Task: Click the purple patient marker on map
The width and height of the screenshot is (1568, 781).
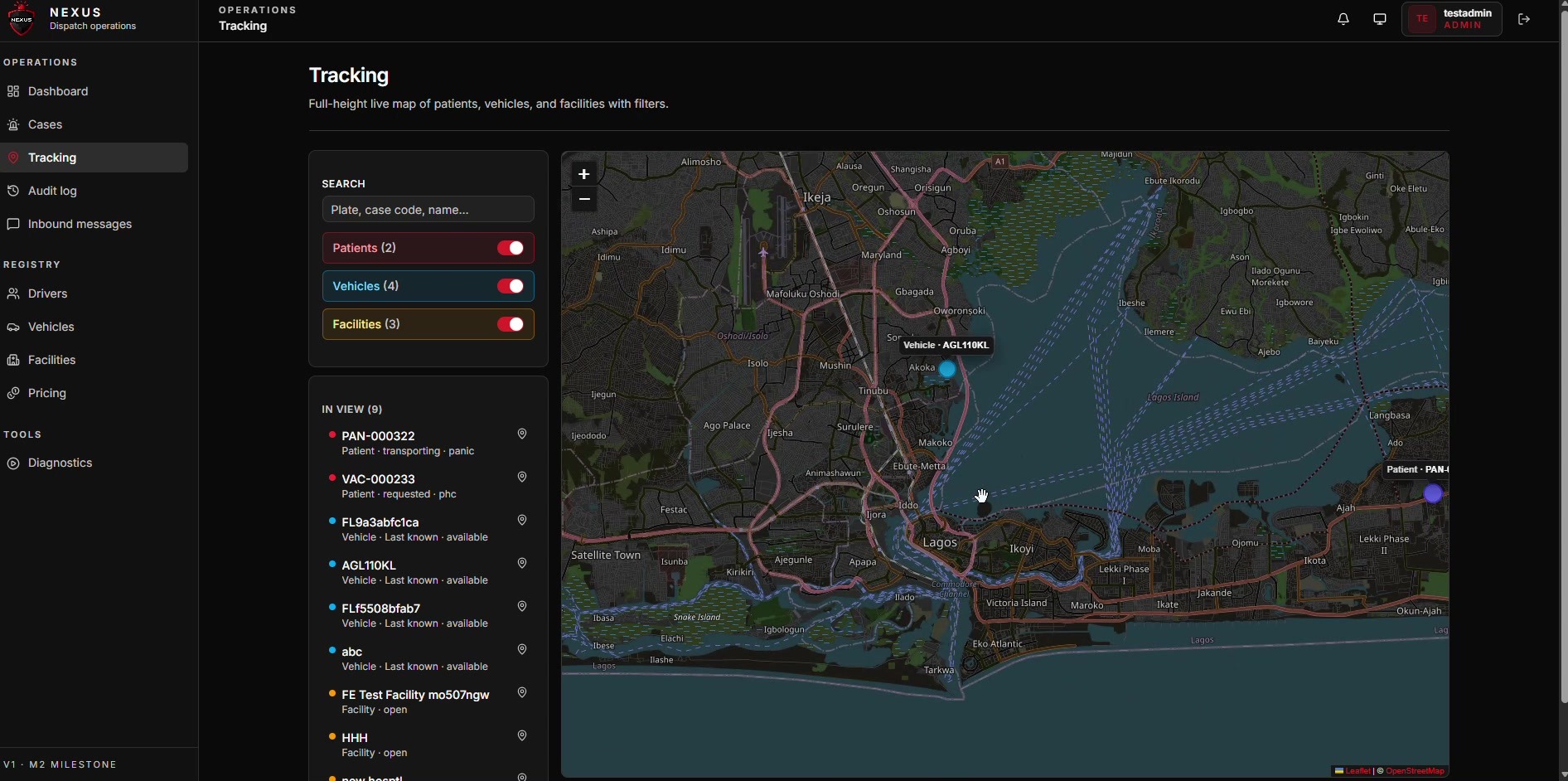Action: pyautogui.click(x=1435, y=494)
